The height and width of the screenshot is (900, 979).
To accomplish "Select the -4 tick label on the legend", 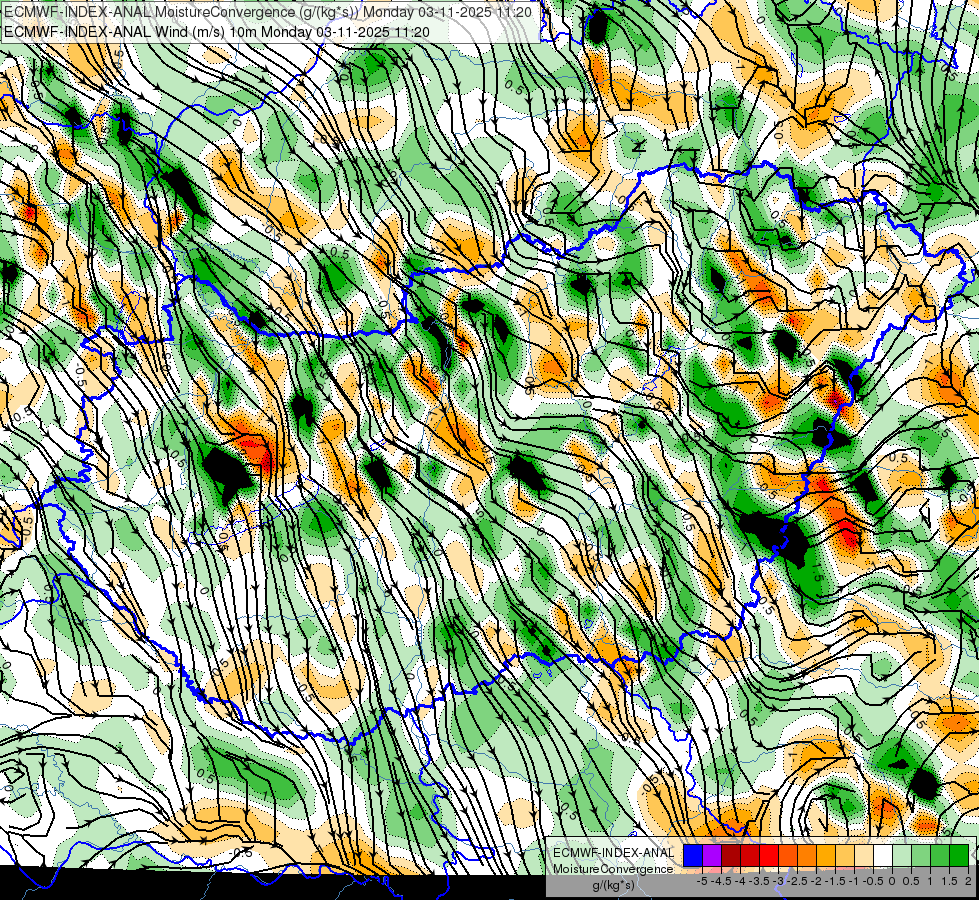I will pyautogui.click(x=740, y=881).
